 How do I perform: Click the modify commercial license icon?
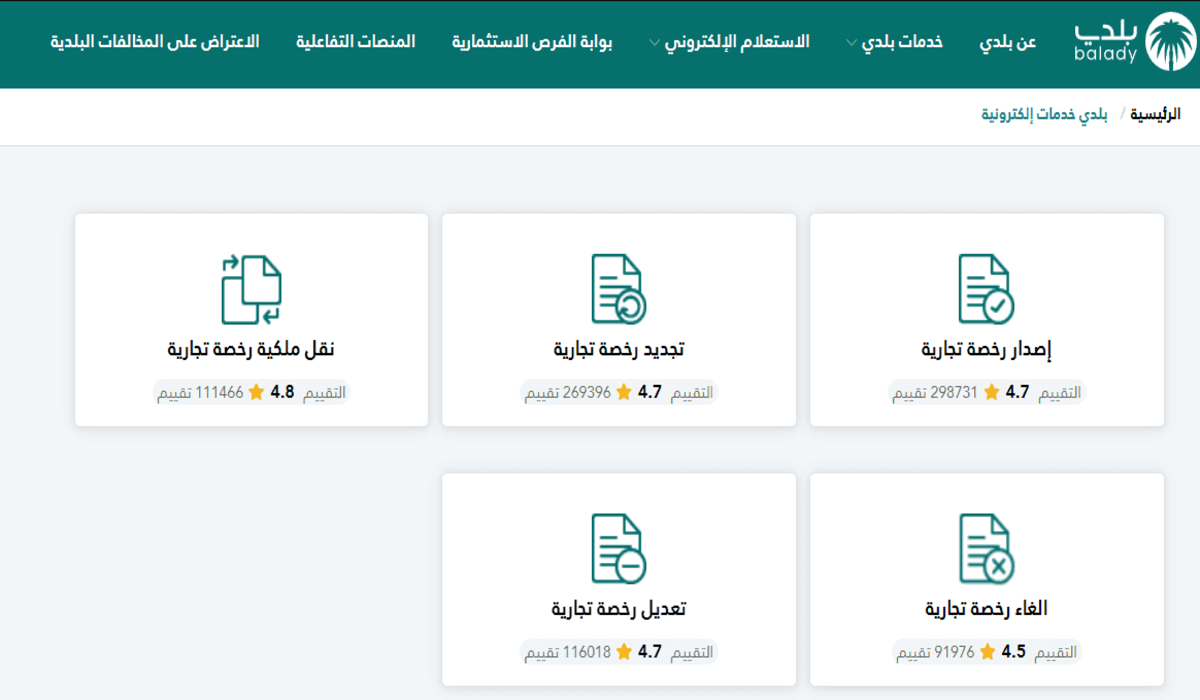[x=618, y=548]
